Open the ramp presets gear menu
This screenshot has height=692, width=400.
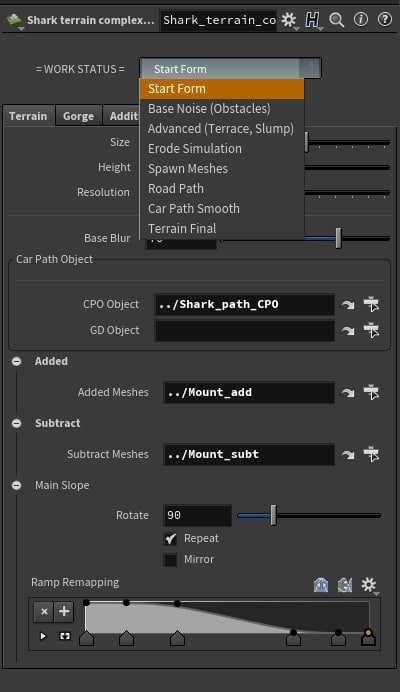369,585
